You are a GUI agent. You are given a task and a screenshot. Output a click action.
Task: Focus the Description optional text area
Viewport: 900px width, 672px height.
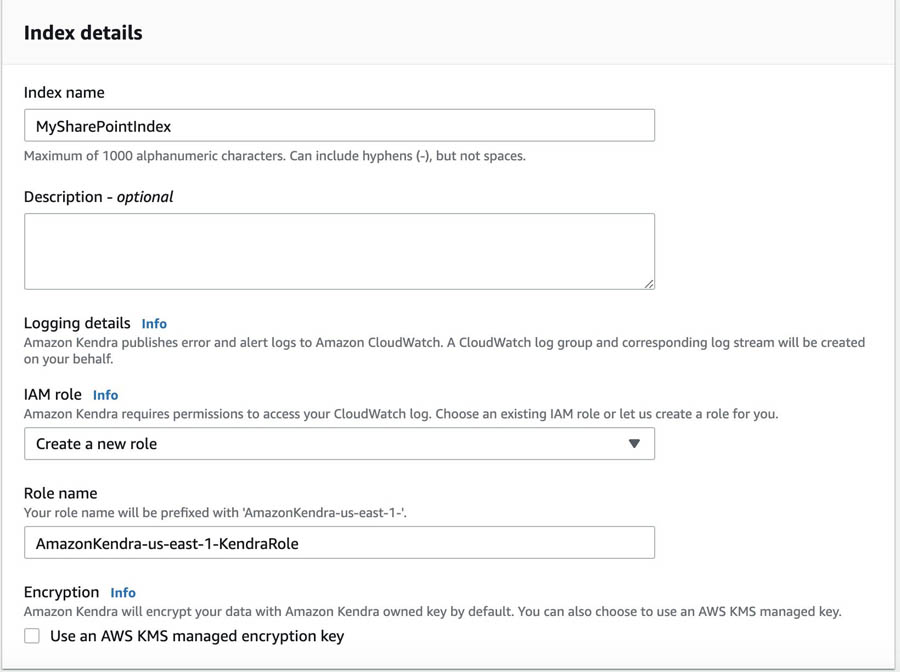(339, 251)
